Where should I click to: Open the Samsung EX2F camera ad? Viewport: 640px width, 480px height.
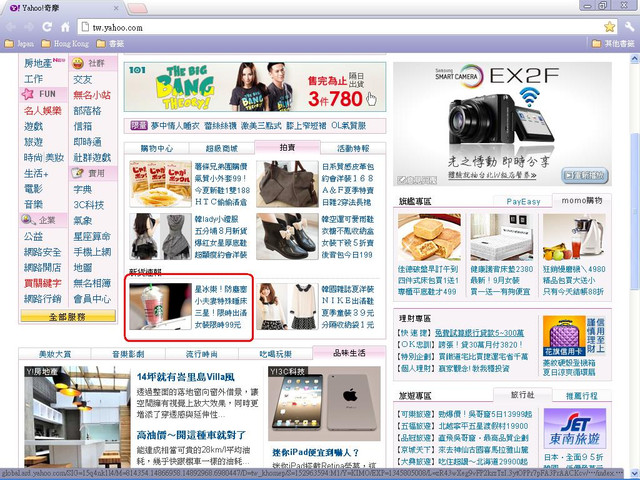tap(502, 124)
